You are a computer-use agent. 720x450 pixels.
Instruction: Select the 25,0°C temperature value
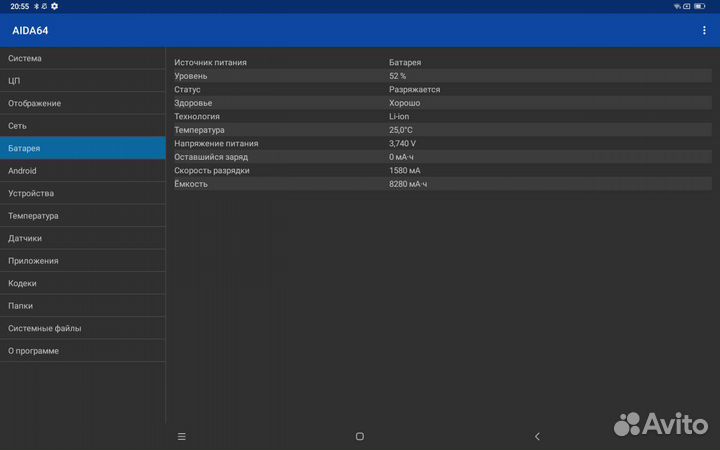(401, 130)
